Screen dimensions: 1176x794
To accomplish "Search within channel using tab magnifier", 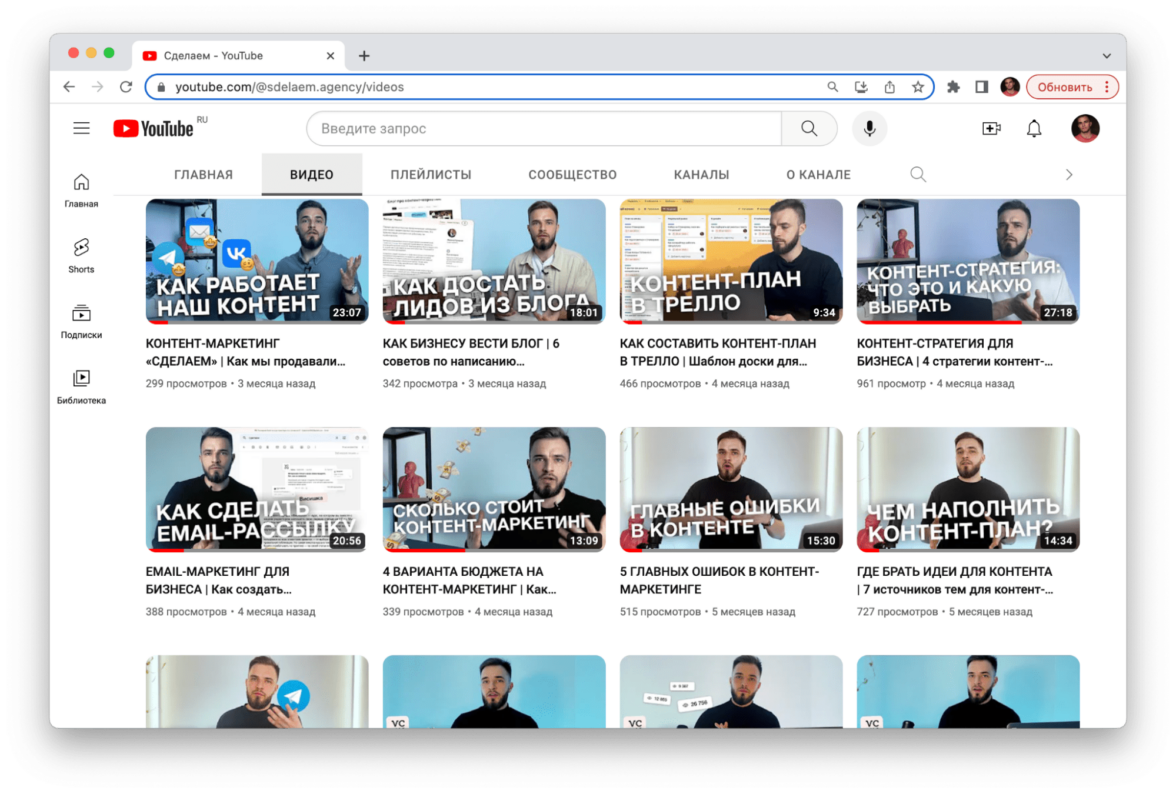I will [x=918, y=174].
